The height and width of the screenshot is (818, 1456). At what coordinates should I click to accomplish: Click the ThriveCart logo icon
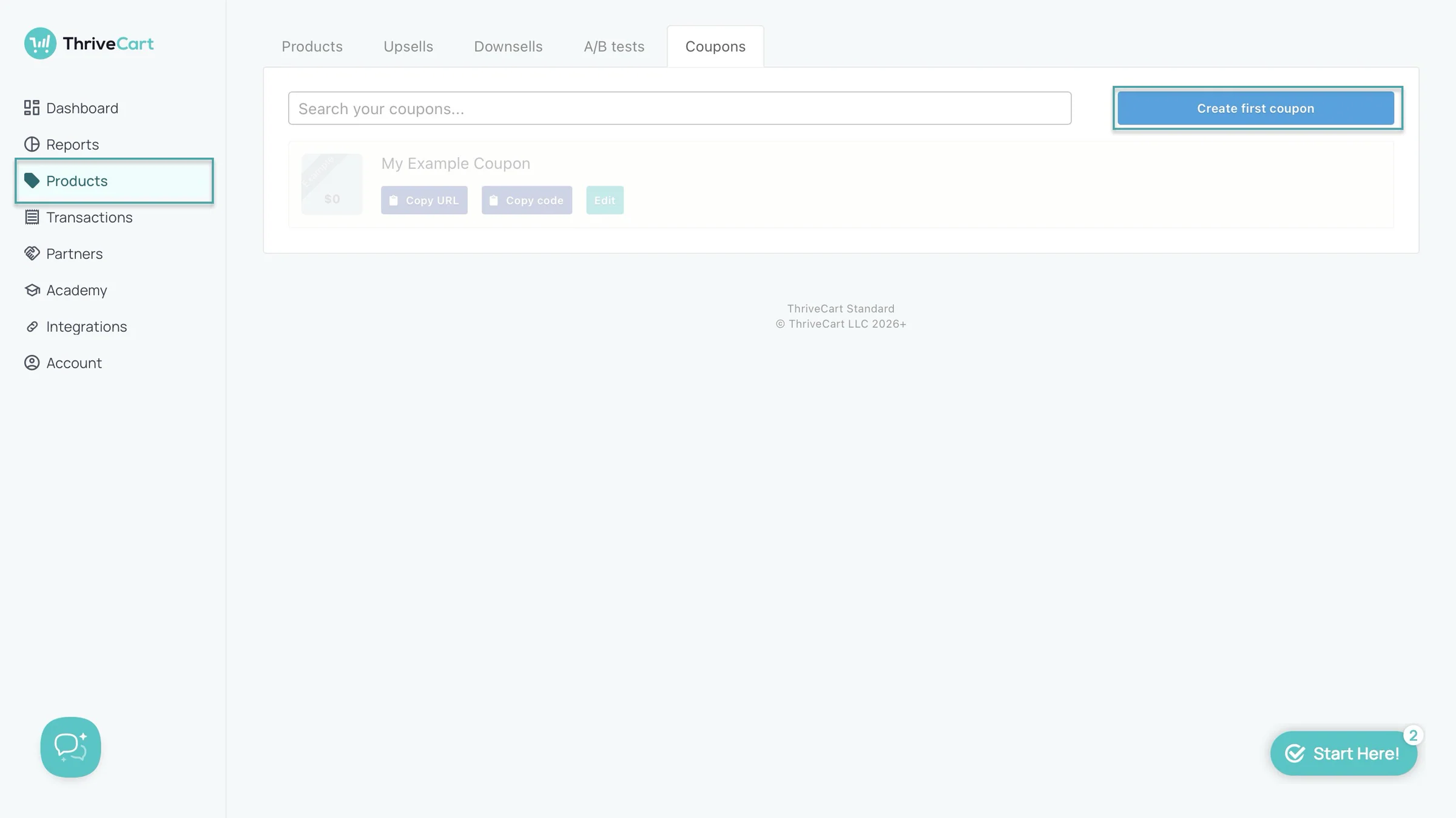pyautogui.click(x=40, y=43)
